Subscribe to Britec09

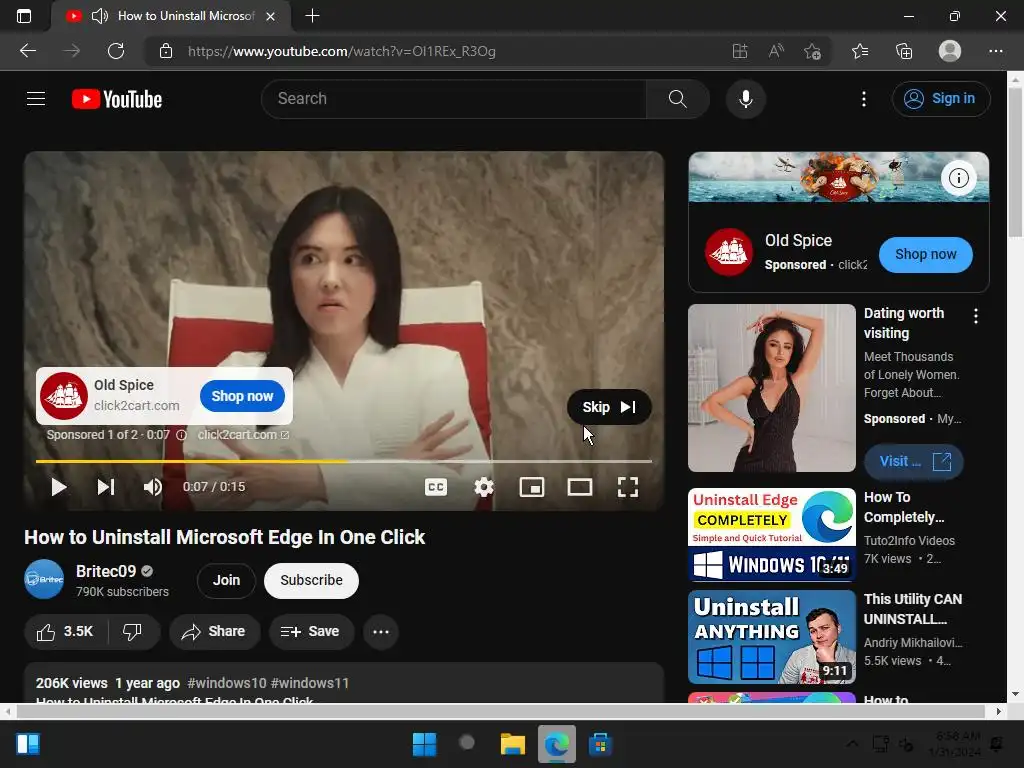[x=311, y=581]
